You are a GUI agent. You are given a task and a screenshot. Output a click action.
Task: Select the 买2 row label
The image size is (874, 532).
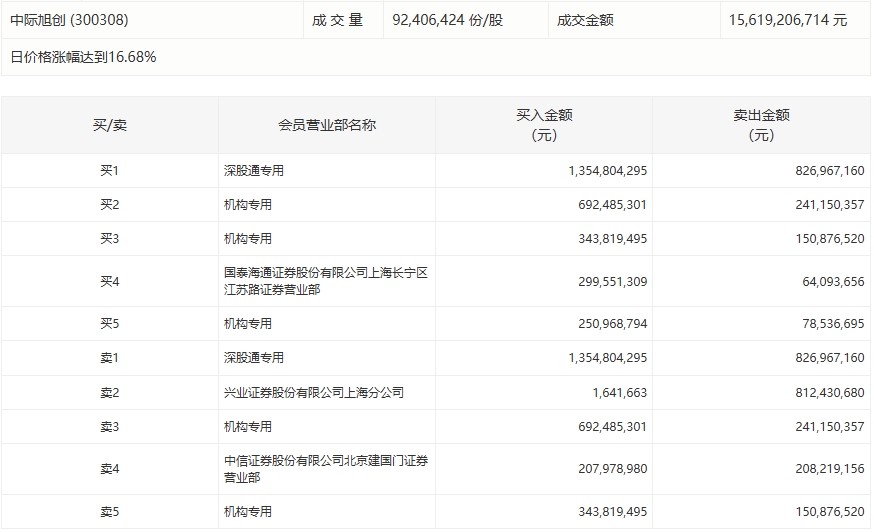[110, 205]
